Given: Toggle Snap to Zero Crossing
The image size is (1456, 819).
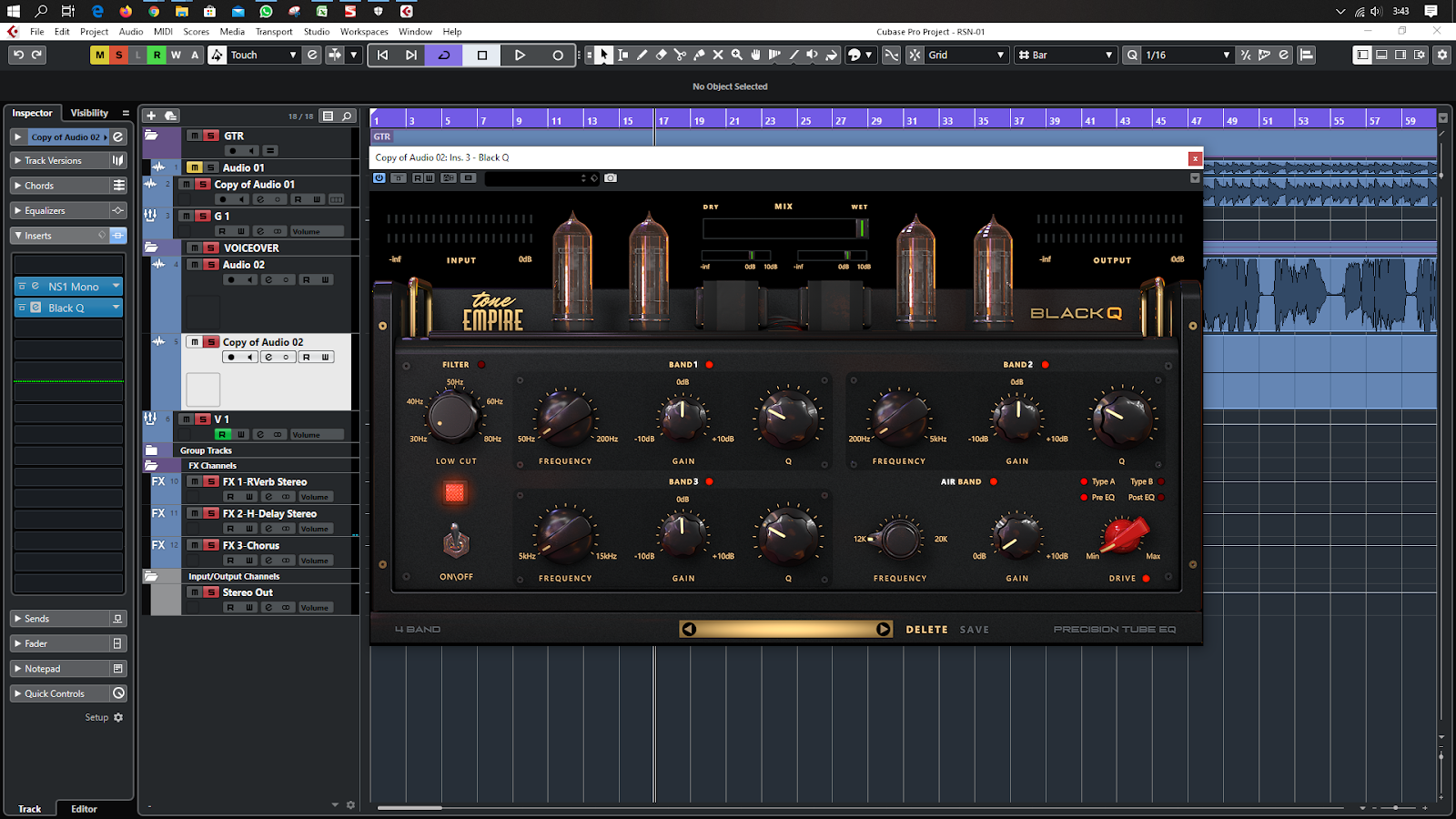Looking at the screenshot, I should click(892, 55).
